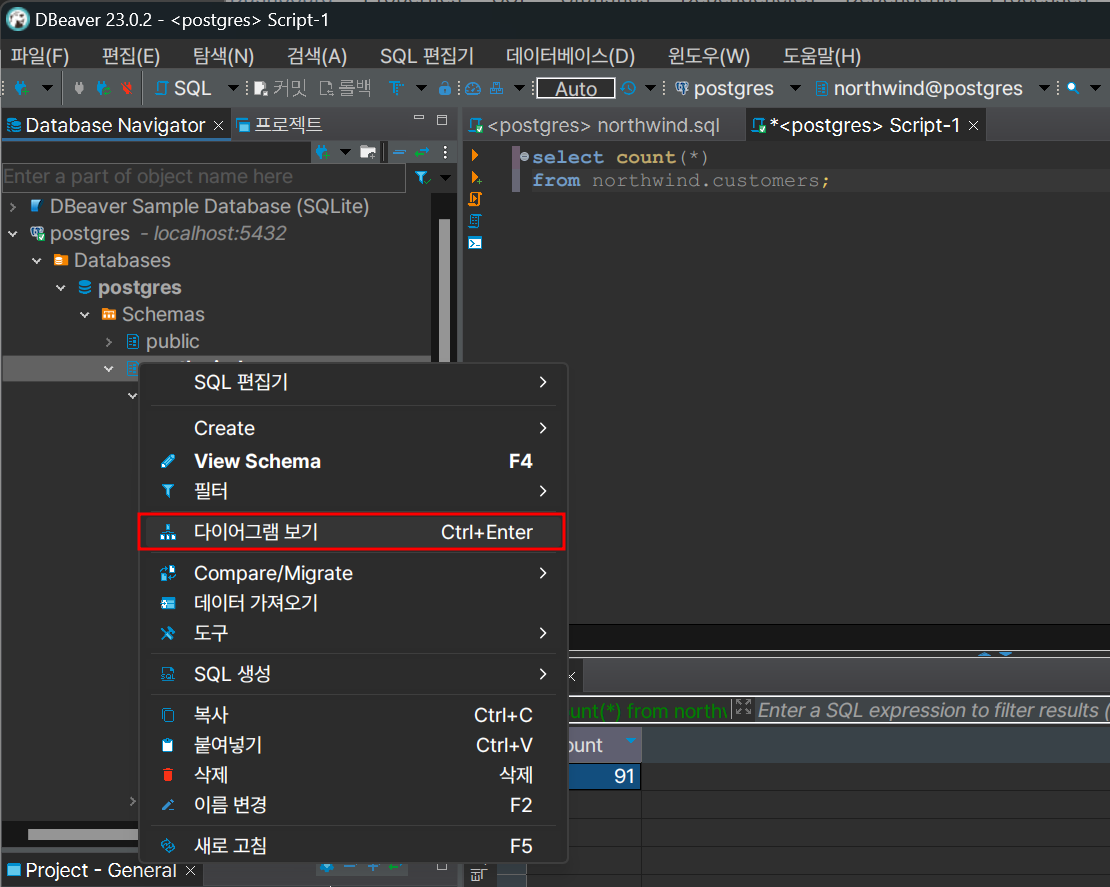Choose 다이어그램 보기 in context menu
This screenshot has width=1110, height=887.
tap(352, 532)
